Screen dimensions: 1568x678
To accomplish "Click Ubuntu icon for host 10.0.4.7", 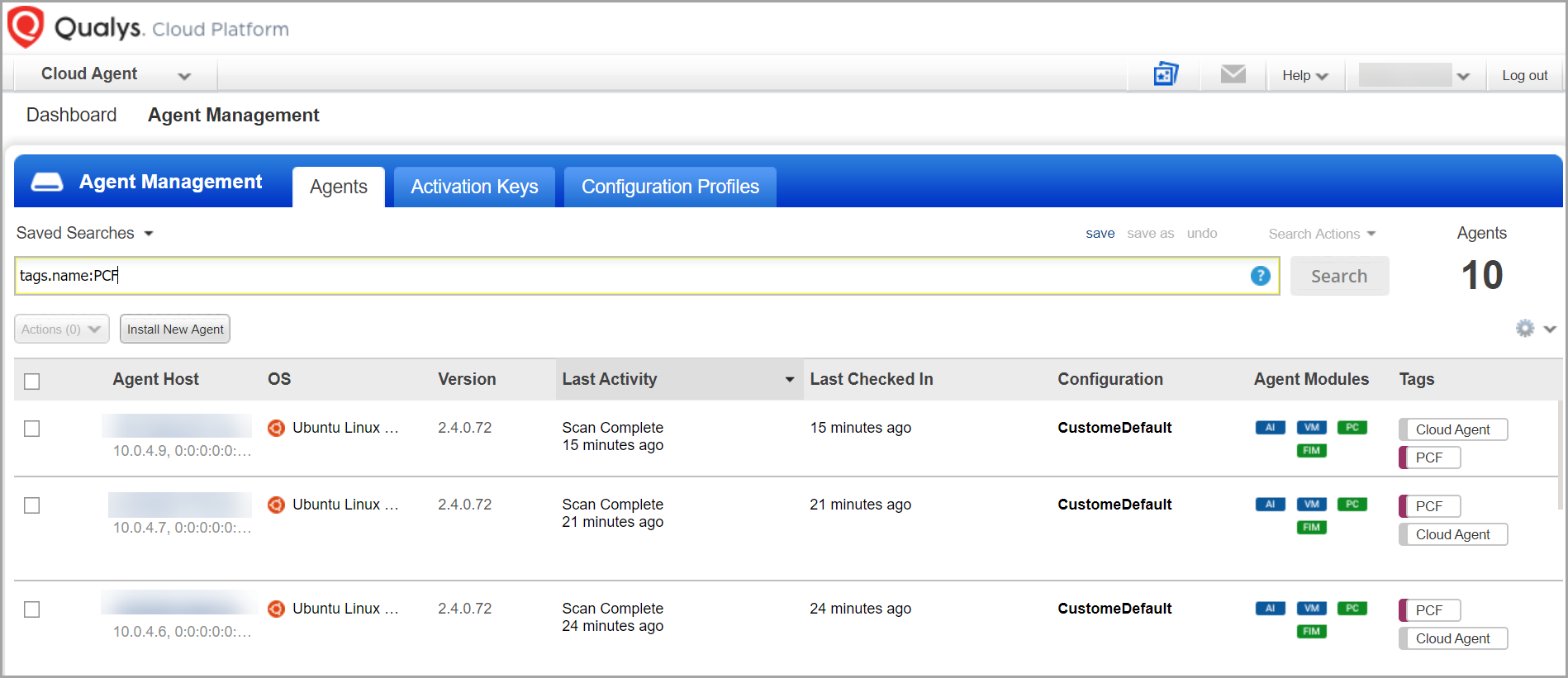I will point(276,505).
